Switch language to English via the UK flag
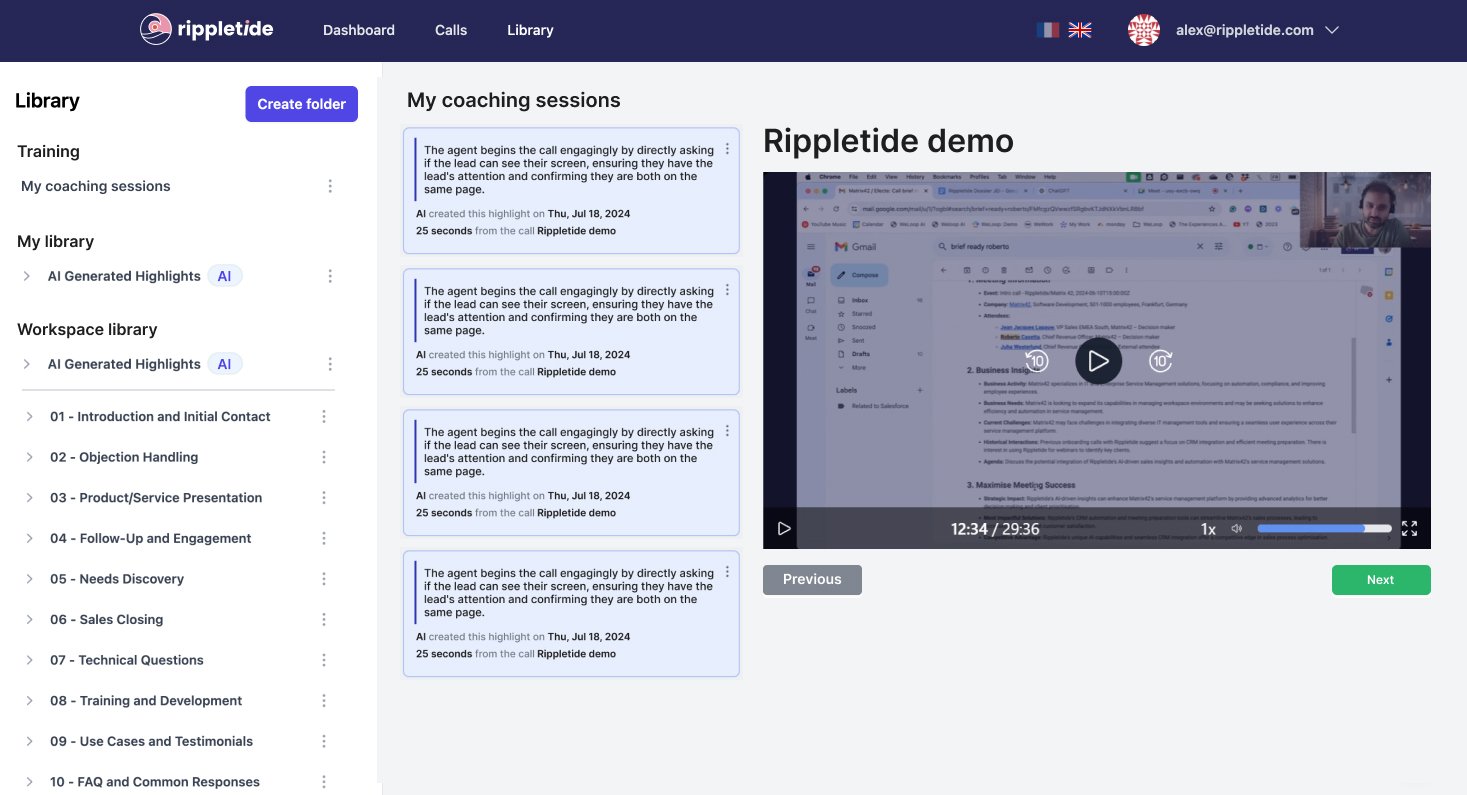The image size is (1467, 795). (x=1080, y=30)
